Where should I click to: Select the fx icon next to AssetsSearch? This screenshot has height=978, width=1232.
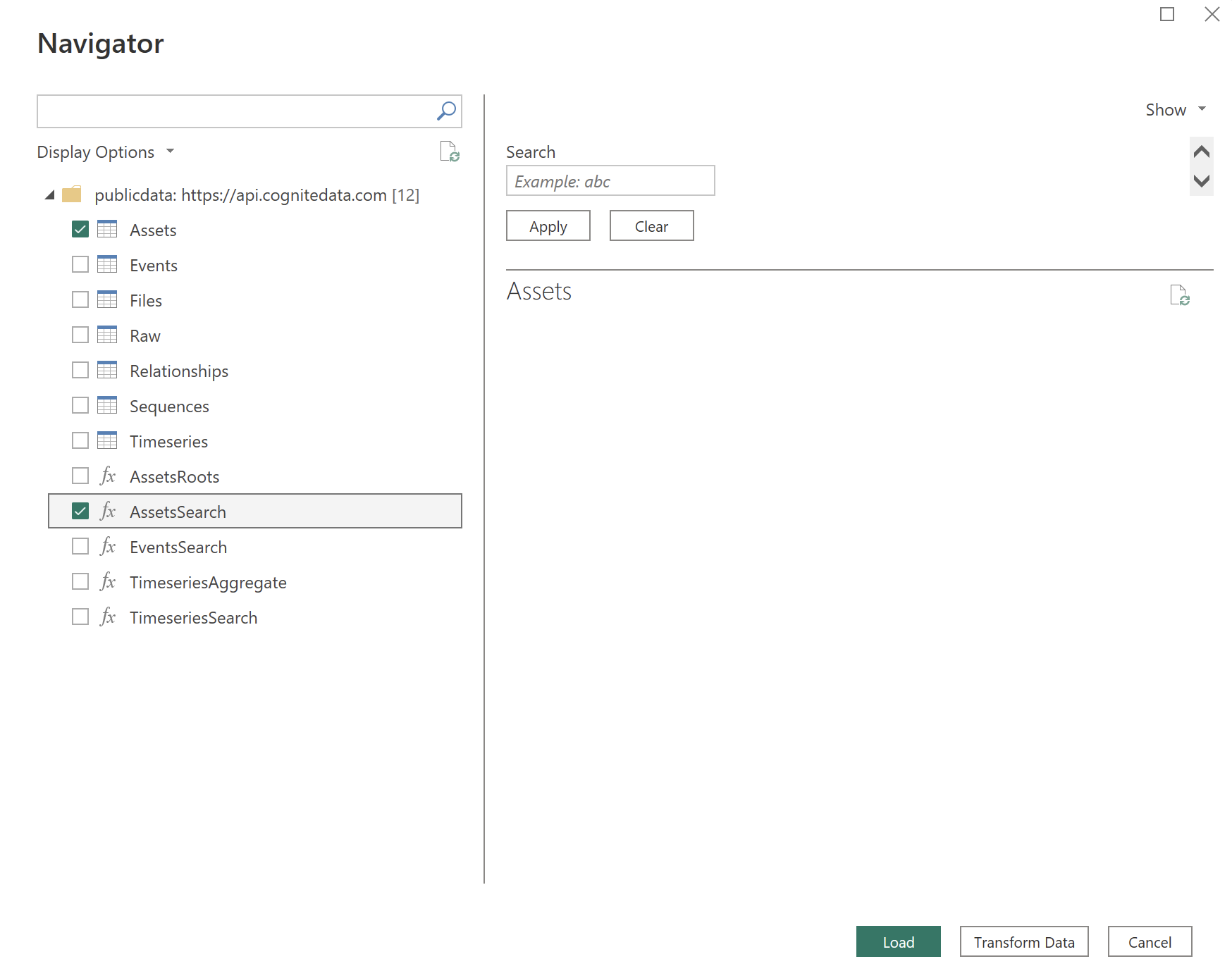pyautogui.click(x=106, y=512)
